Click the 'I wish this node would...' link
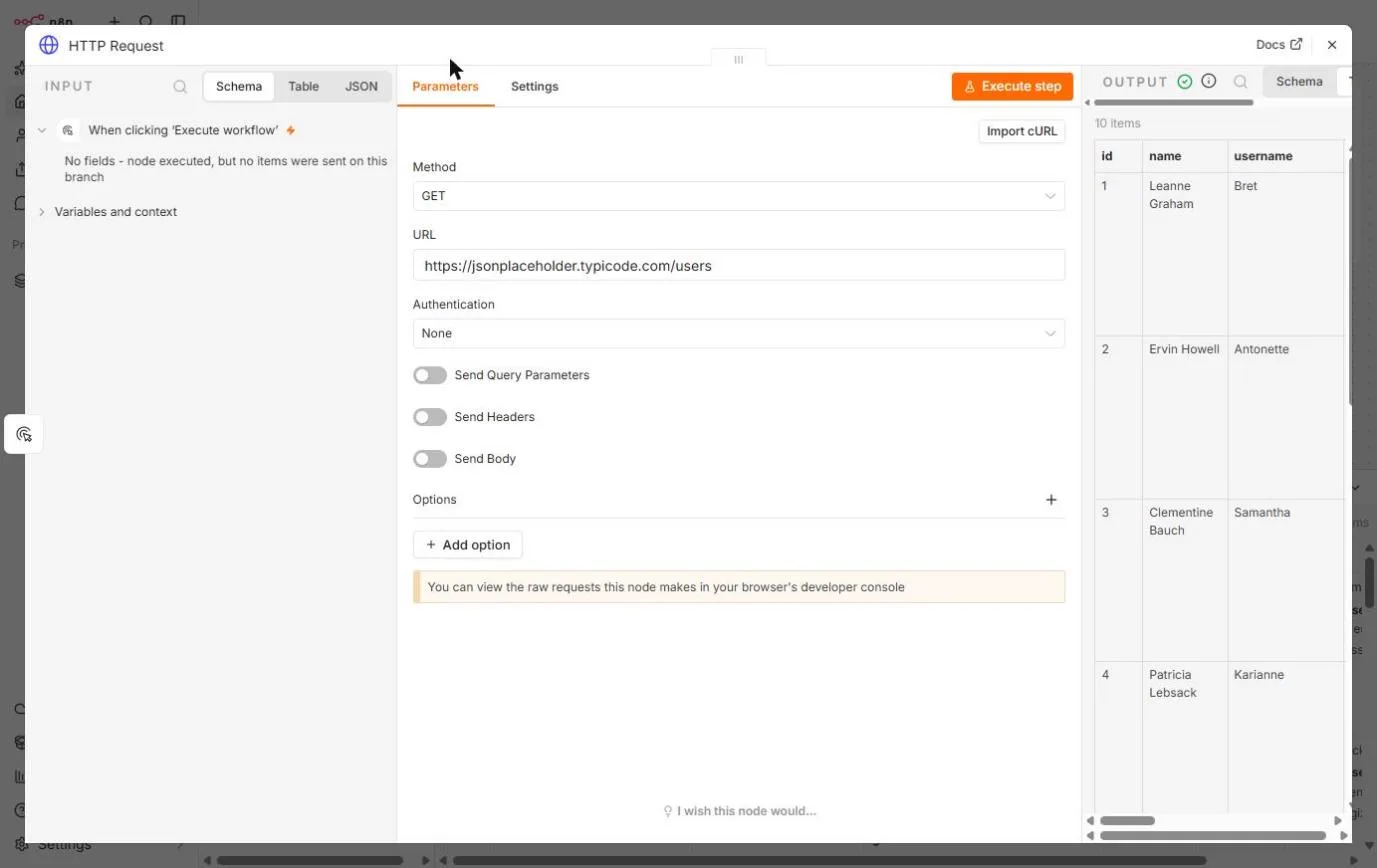1377x868 pixels. (x=739, y=811)
